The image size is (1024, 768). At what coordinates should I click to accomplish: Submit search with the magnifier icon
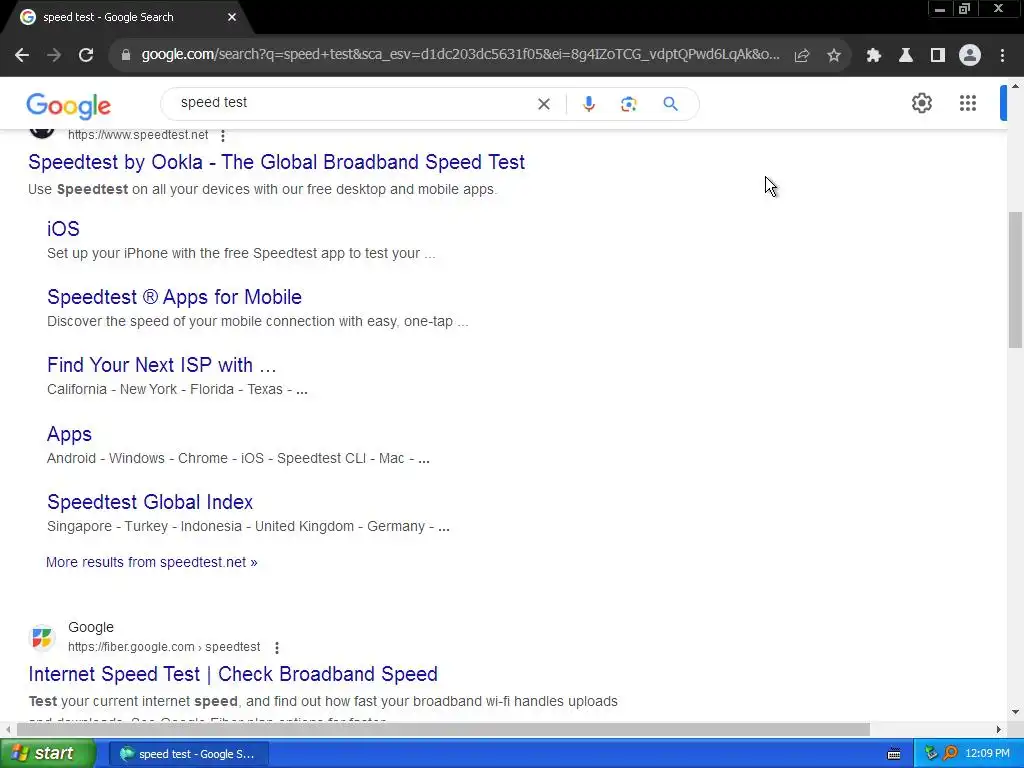click(x=670, y=104)
